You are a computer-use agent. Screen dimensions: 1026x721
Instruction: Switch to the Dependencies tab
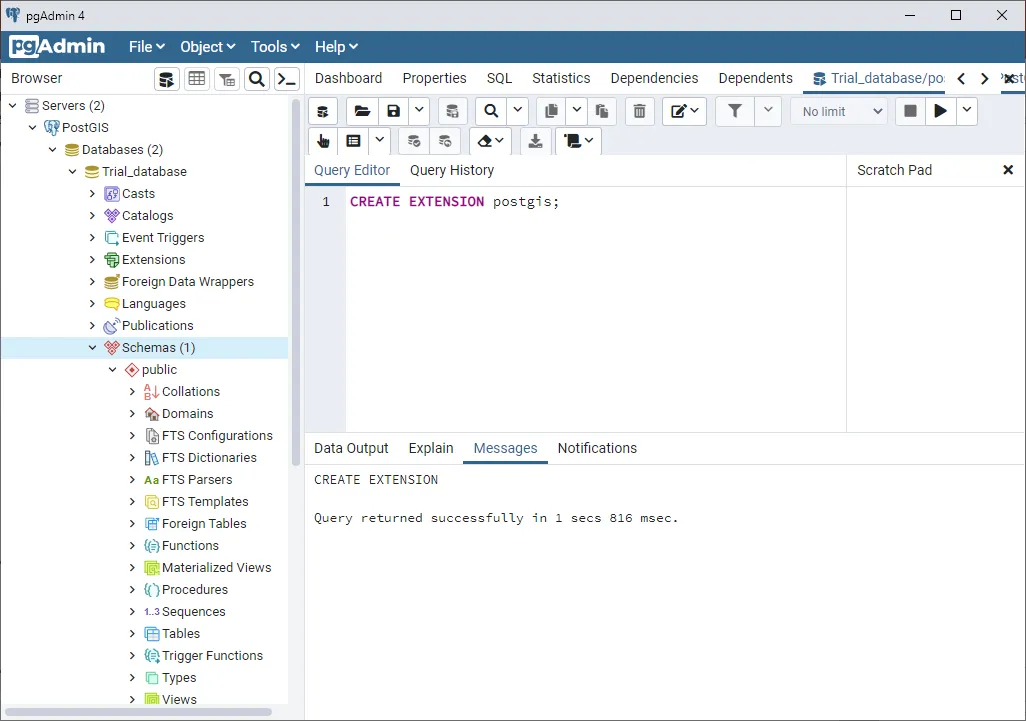pyautogui.click(x=654, y=79)
